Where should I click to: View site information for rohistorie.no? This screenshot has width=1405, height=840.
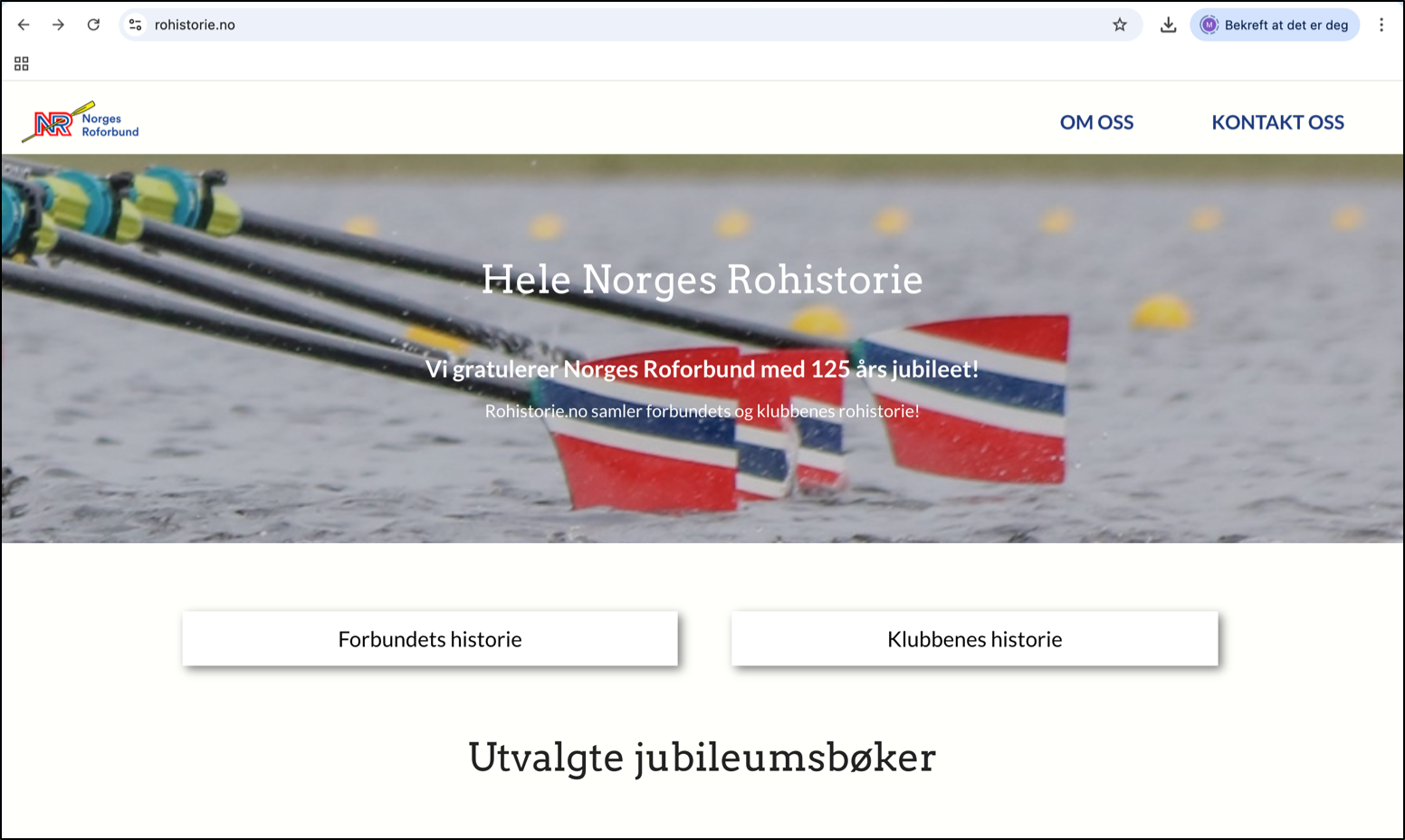(x=136, y=25)
